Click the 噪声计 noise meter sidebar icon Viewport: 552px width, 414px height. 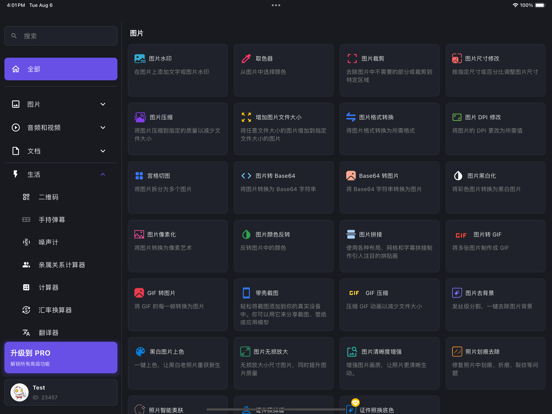coord(26,242)
